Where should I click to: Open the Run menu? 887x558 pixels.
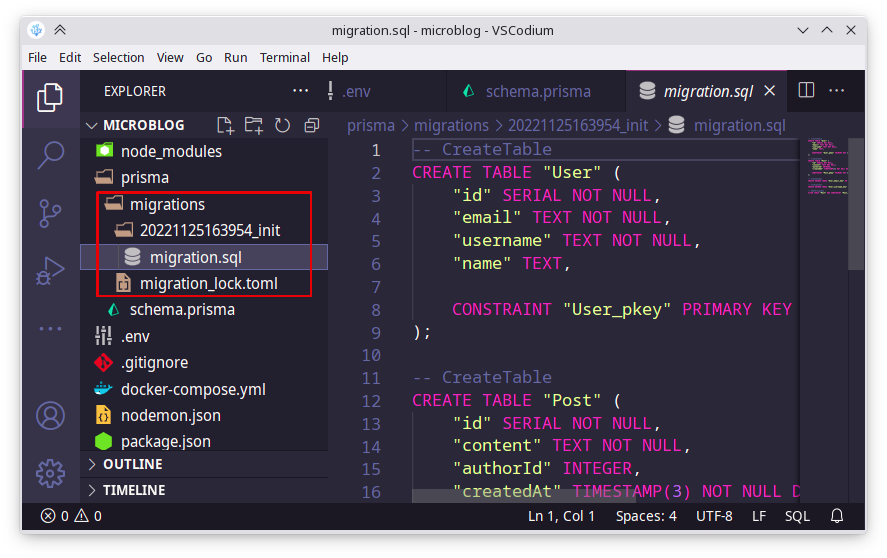point(235,58)
